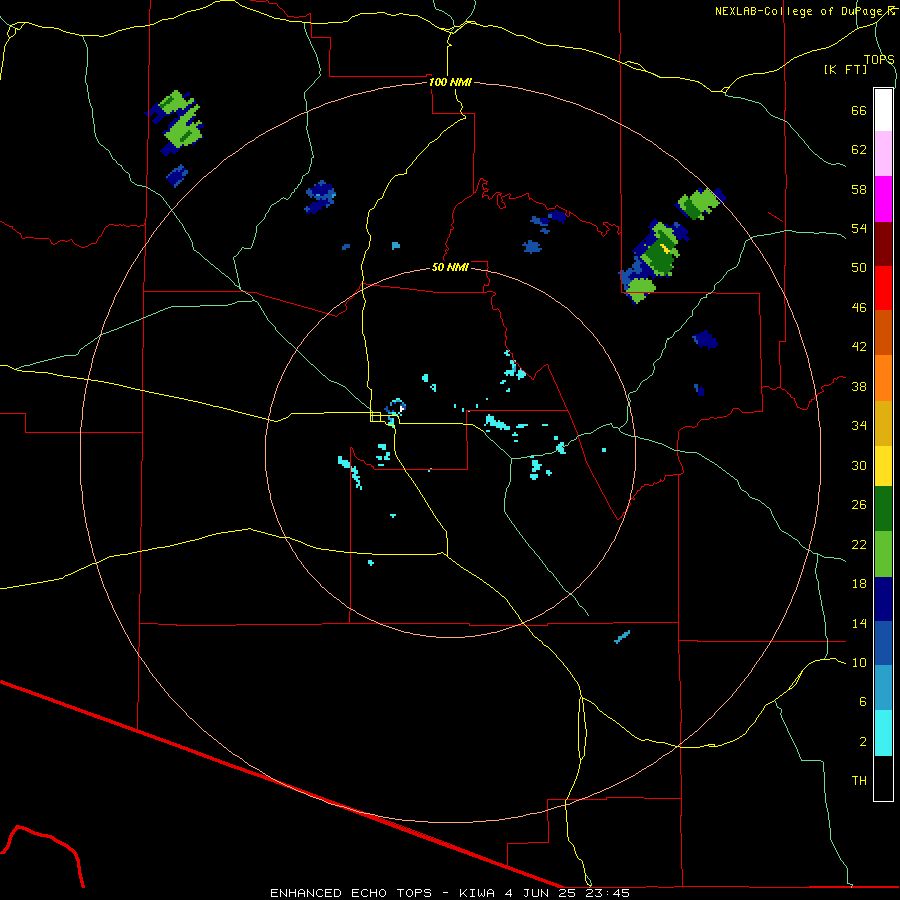Click the 14 legend value
This screenshot has width=900, height=900.
(x=859, y=623)
